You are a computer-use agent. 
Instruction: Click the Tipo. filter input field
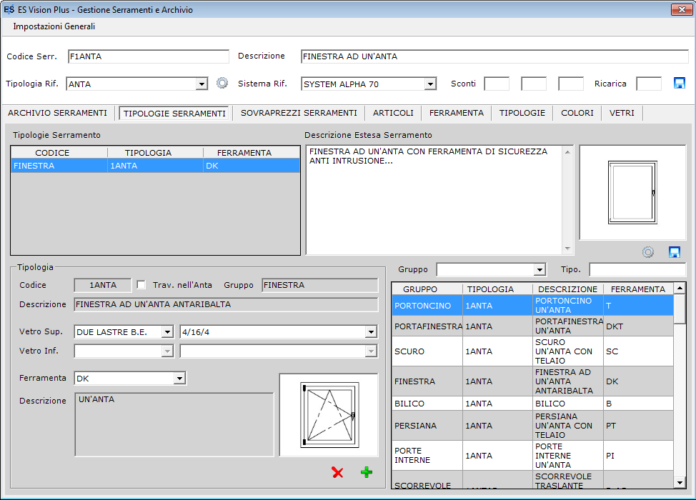(x=637, y=270)
